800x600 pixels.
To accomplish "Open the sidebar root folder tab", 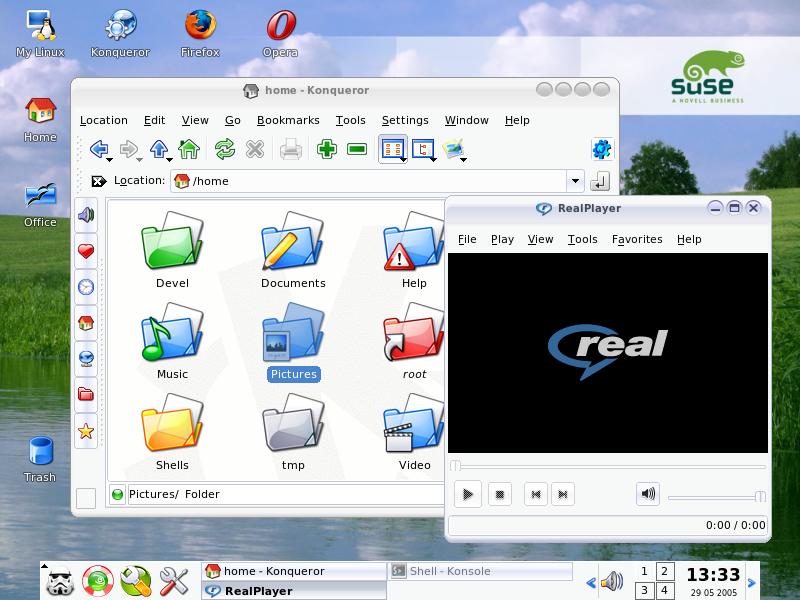I will 86,394.
